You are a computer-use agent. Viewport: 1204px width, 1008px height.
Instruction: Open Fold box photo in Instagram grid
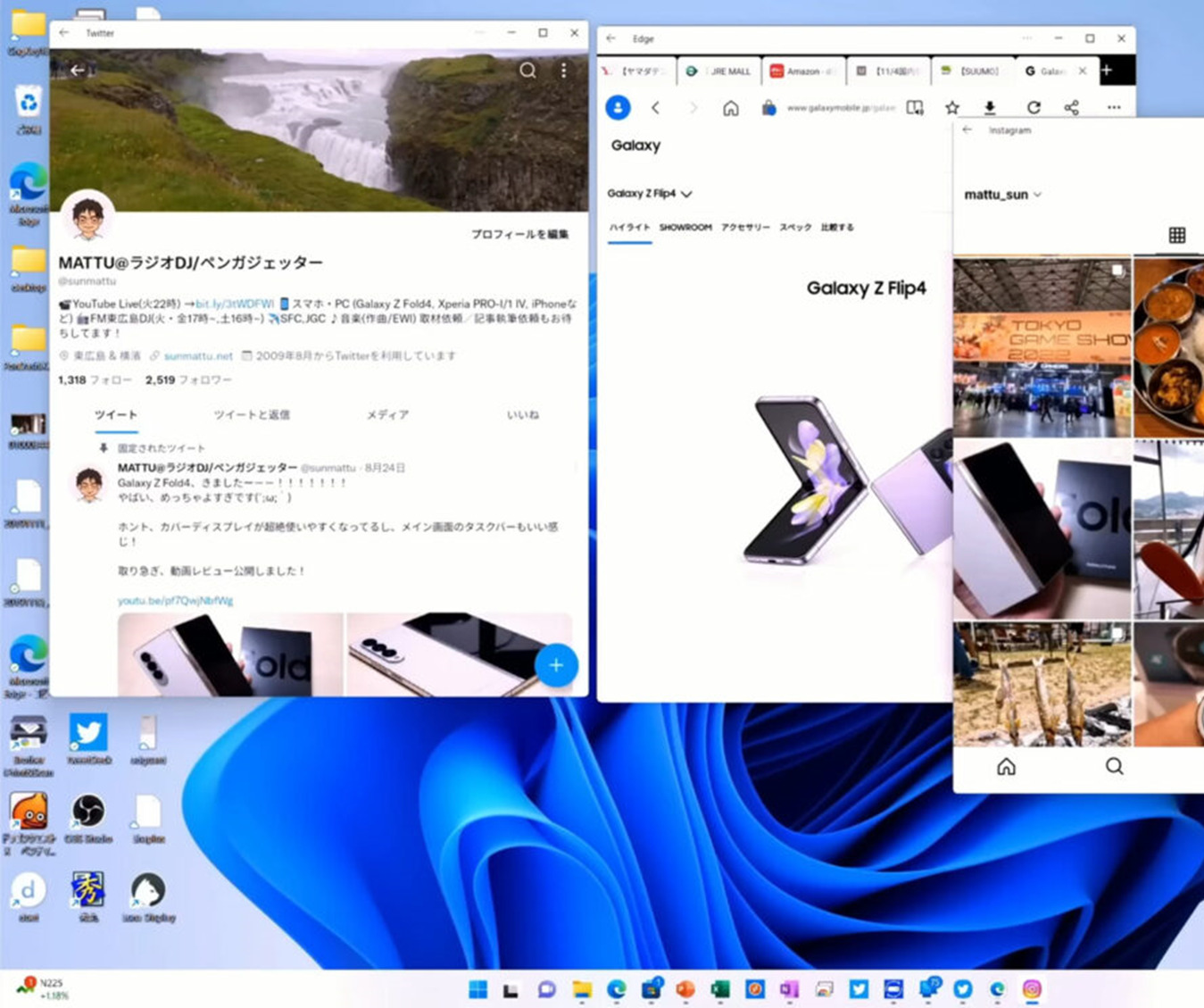tap(1042, 529)
